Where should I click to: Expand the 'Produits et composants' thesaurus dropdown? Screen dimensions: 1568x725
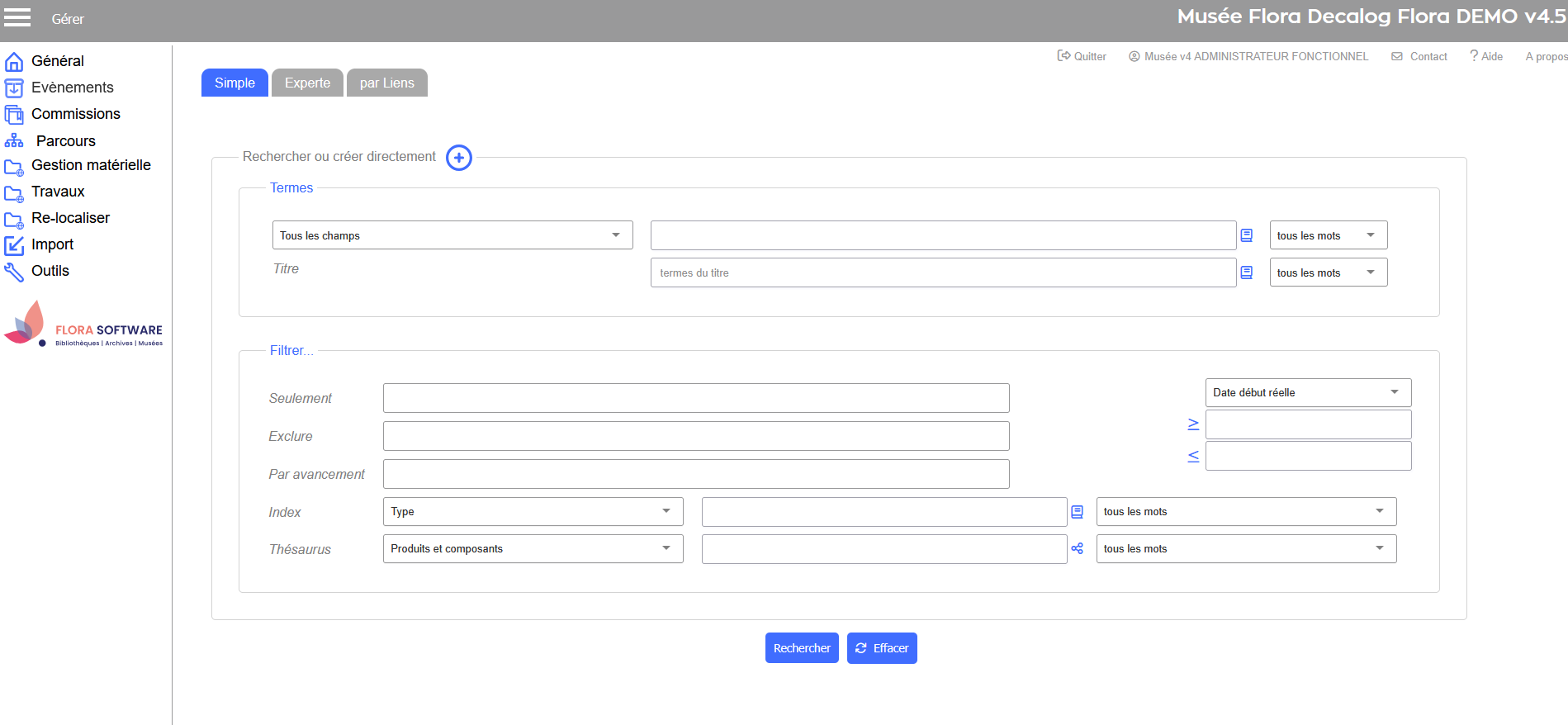533,549
